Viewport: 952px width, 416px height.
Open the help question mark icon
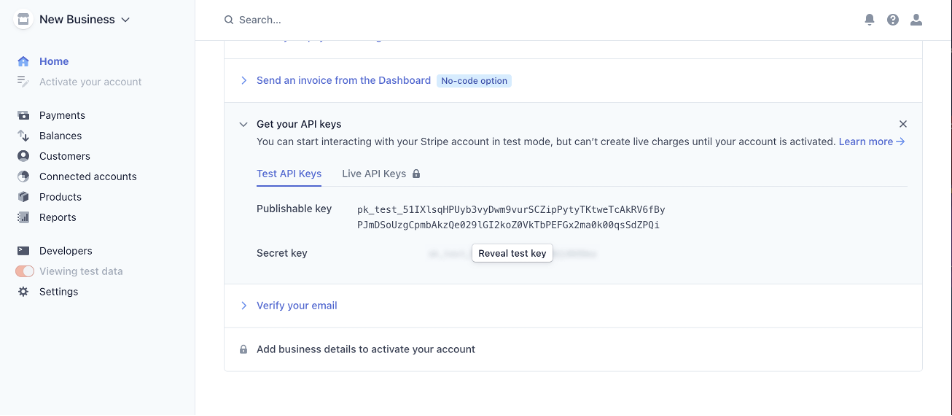pos(892,20)
